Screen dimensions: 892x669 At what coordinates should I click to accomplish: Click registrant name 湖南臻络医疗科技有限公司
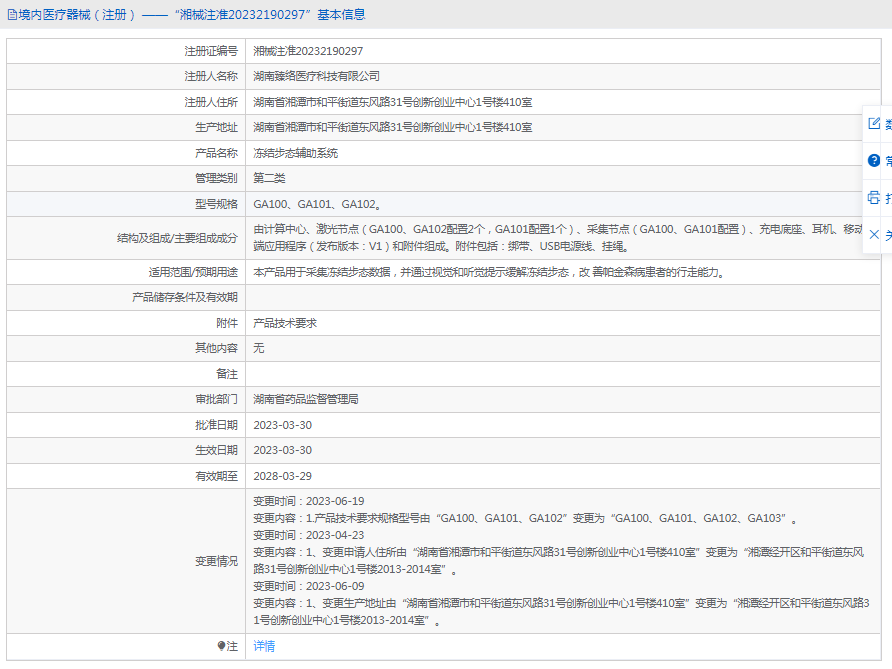point(316,76)
